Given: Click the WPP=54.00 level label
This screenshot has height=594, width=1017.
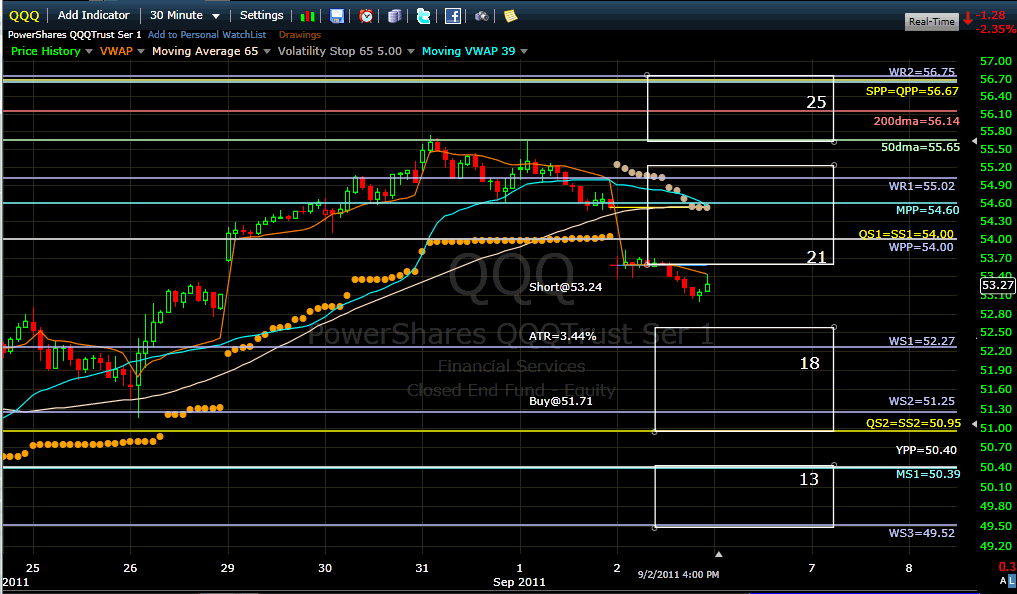Looking at the screenshot, I should [921, 247].
